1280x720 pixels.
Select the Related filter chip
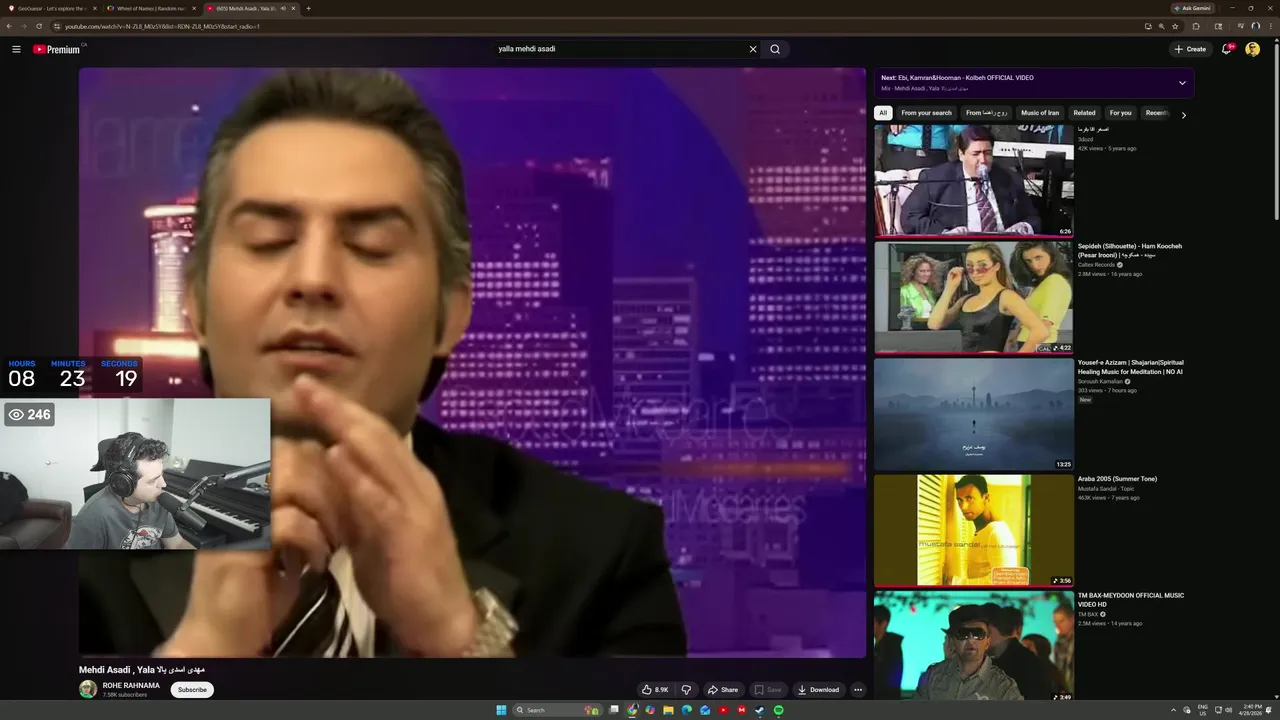click(x=1084, y=113)
